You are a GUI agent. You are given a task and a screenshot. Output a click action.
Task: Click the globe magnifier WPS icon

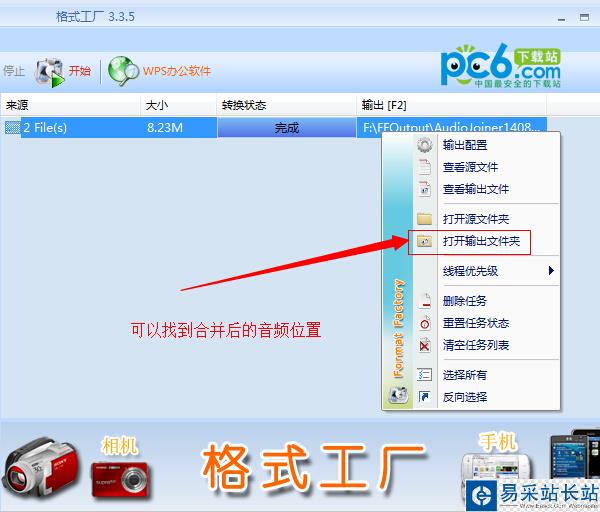[123, 71]
